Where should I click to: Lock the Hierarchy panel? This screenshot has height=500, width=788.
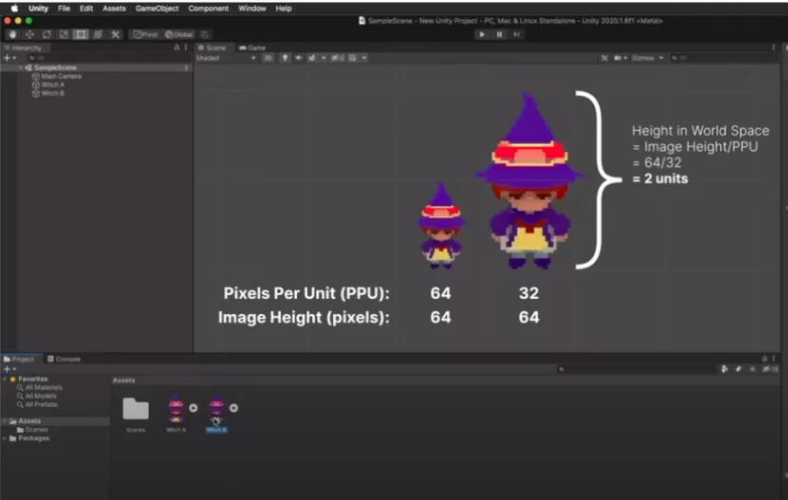pos(176,48)
